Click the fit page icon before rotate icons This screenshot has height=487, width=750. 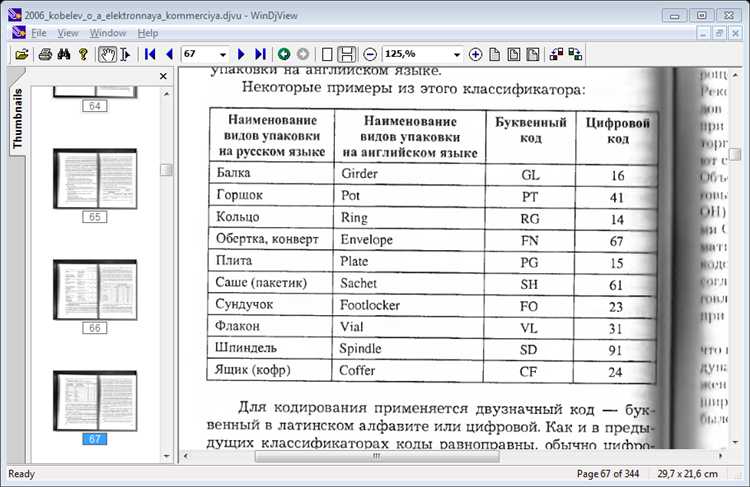pyautogui.click(x=533, y=55)
